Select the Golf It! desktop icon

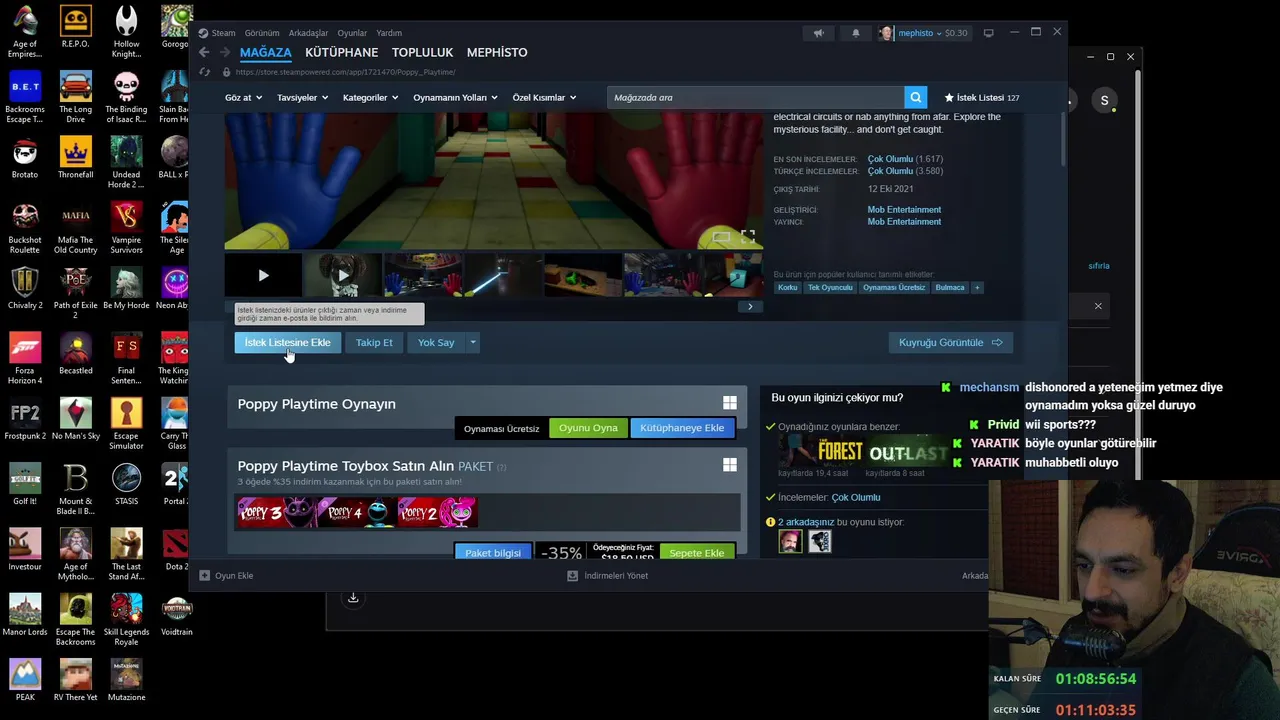[x=25, y=484]
